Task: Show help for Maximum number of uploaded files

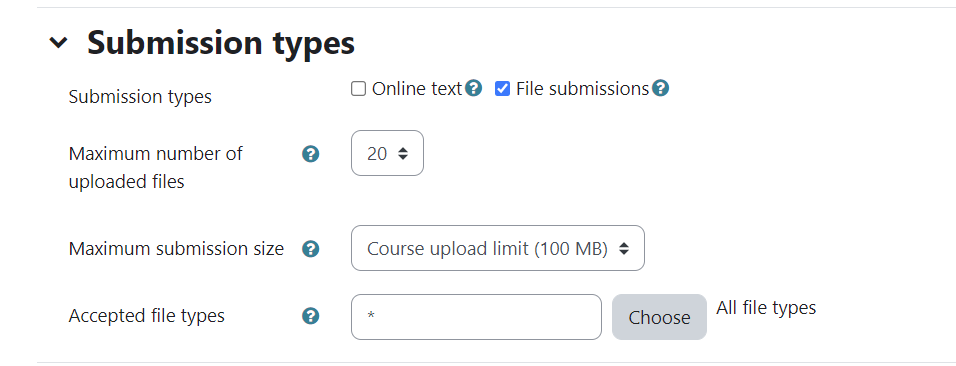Action: tap(311, 154)
